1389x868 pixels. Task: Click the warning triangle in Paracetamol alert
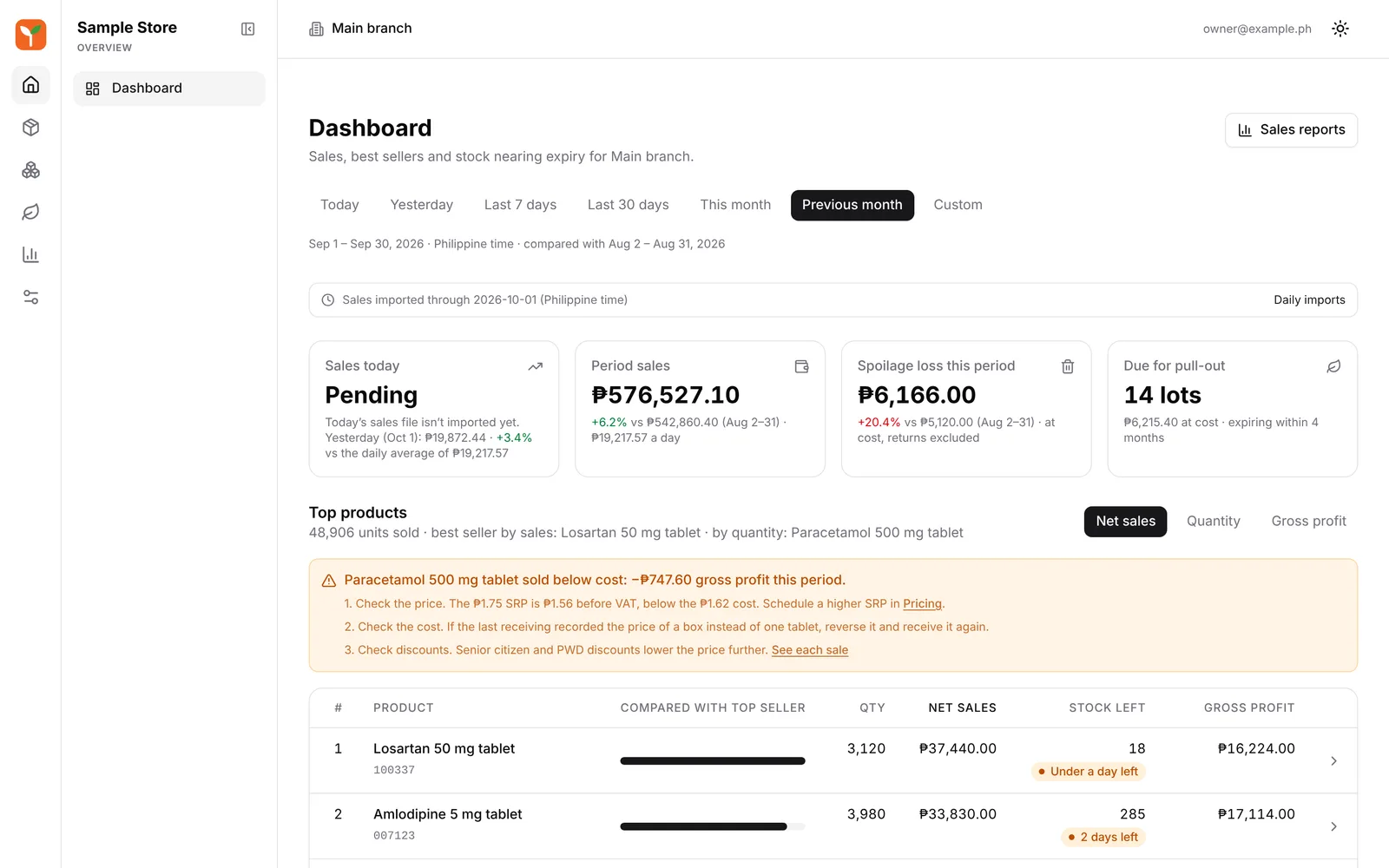(329, 581)
